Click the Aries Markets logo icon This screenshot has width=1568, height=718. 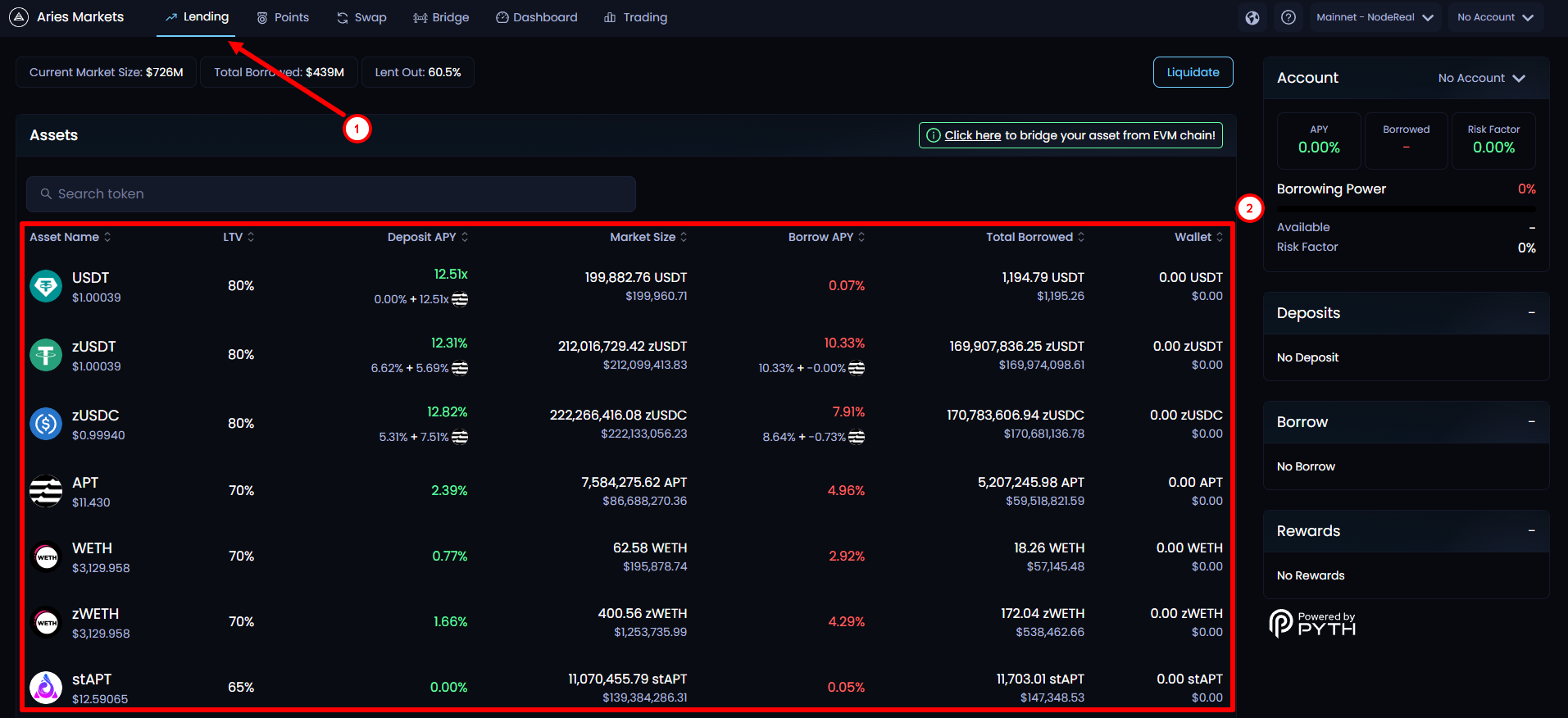click(x=19, y=17)
